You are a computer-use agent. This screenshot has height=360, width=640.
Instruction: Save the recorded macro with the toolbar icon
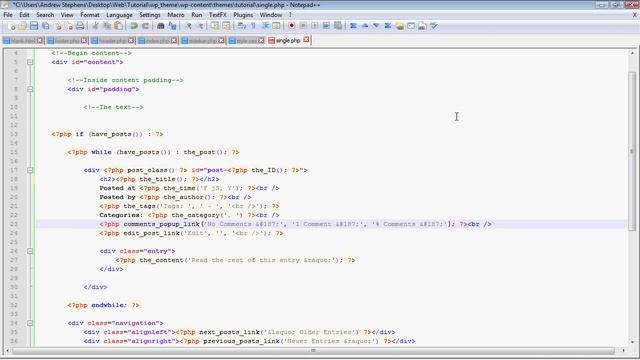click(x=338, y=26)
